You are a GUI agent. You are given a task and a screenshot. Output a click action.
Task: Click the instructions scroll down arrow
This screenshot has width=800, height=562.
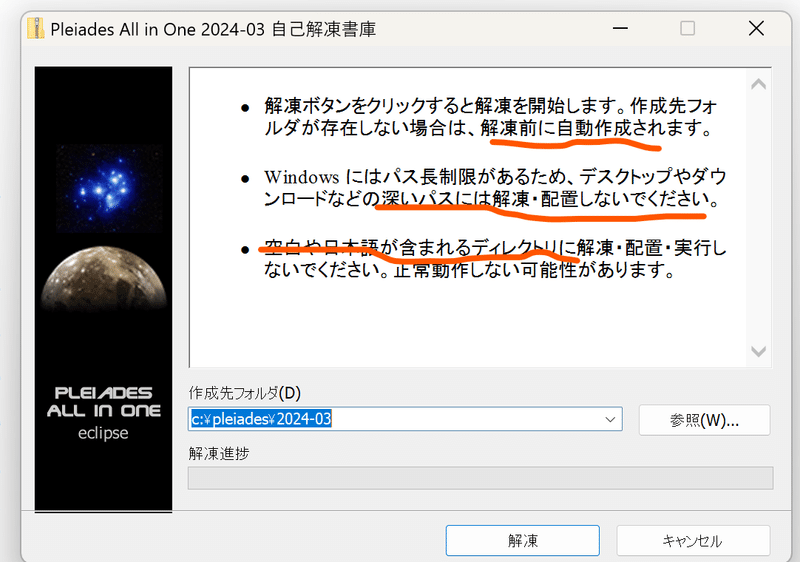tap(759, 351)
